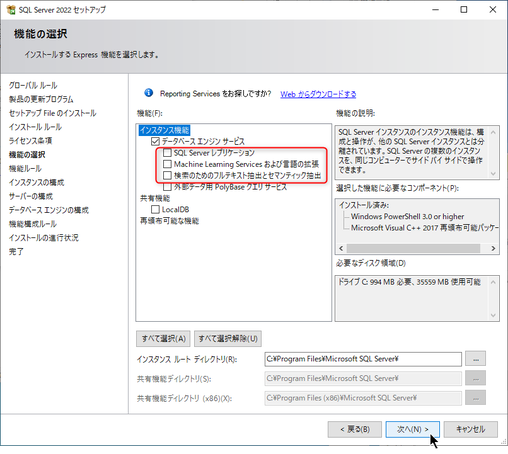The height and width of the screenshot is (454, 508).
Task: Click Microsoft Visual C++ 2017 entry
Action: point(425,228)
